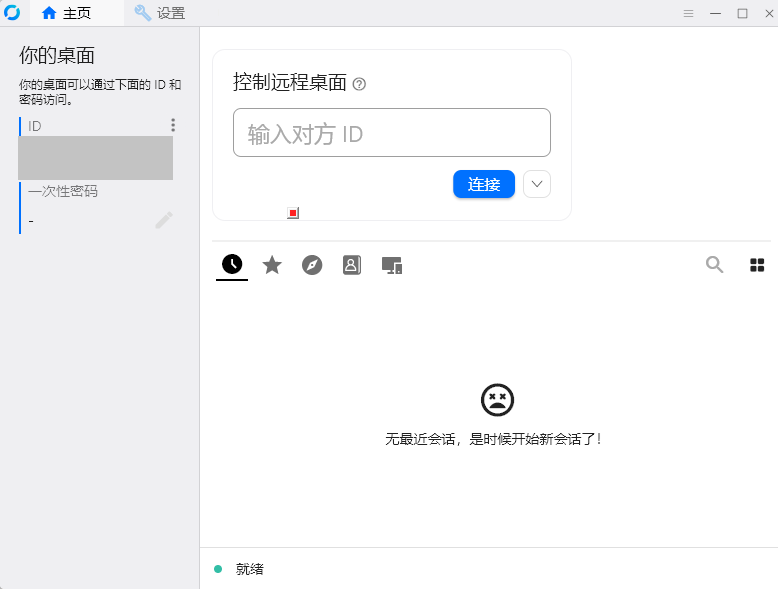Toggle the grid view layout icon
The height and width of the screenshot is (589, 778).
click(757, 265)
